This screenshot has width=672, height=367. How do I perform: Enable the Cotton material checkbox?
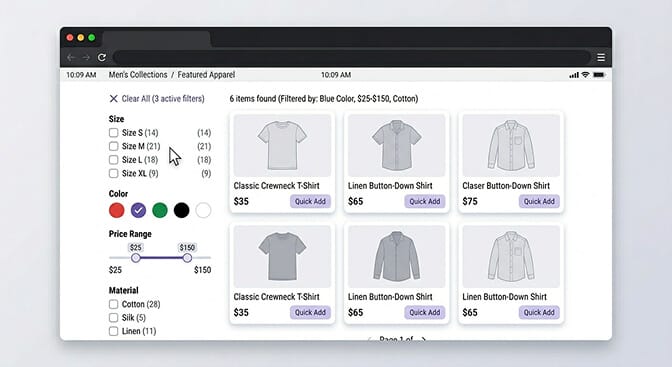pos(114,304)
